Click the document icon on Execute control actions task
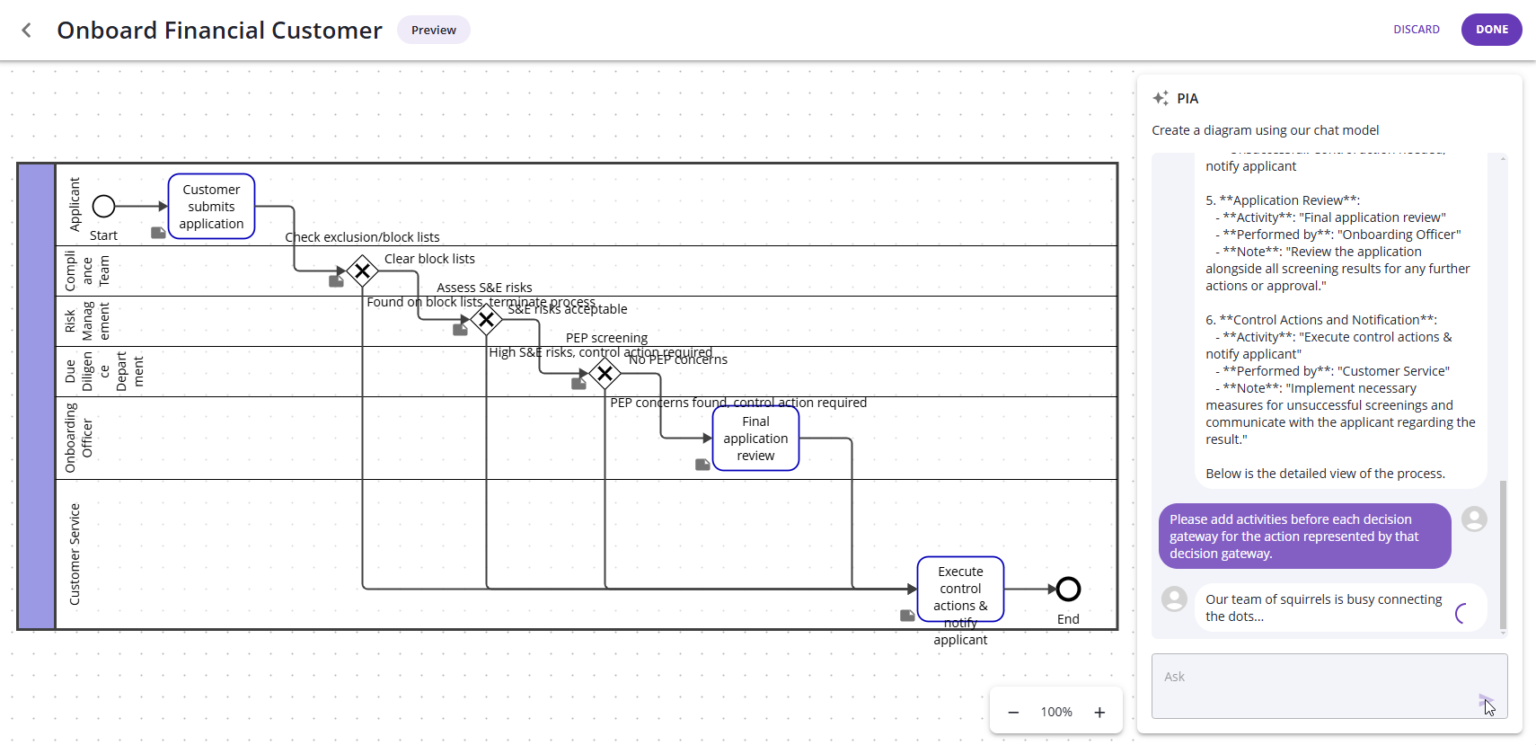The height and width of the screenshot is (745, 1536). [906, 615]
